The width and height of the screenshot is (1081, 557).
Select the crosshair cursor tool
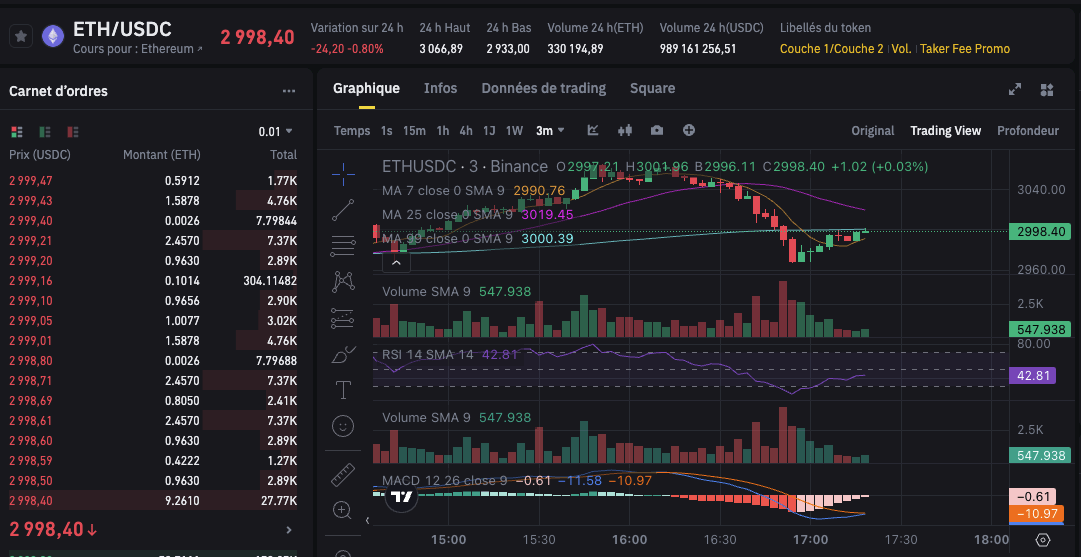343,175
